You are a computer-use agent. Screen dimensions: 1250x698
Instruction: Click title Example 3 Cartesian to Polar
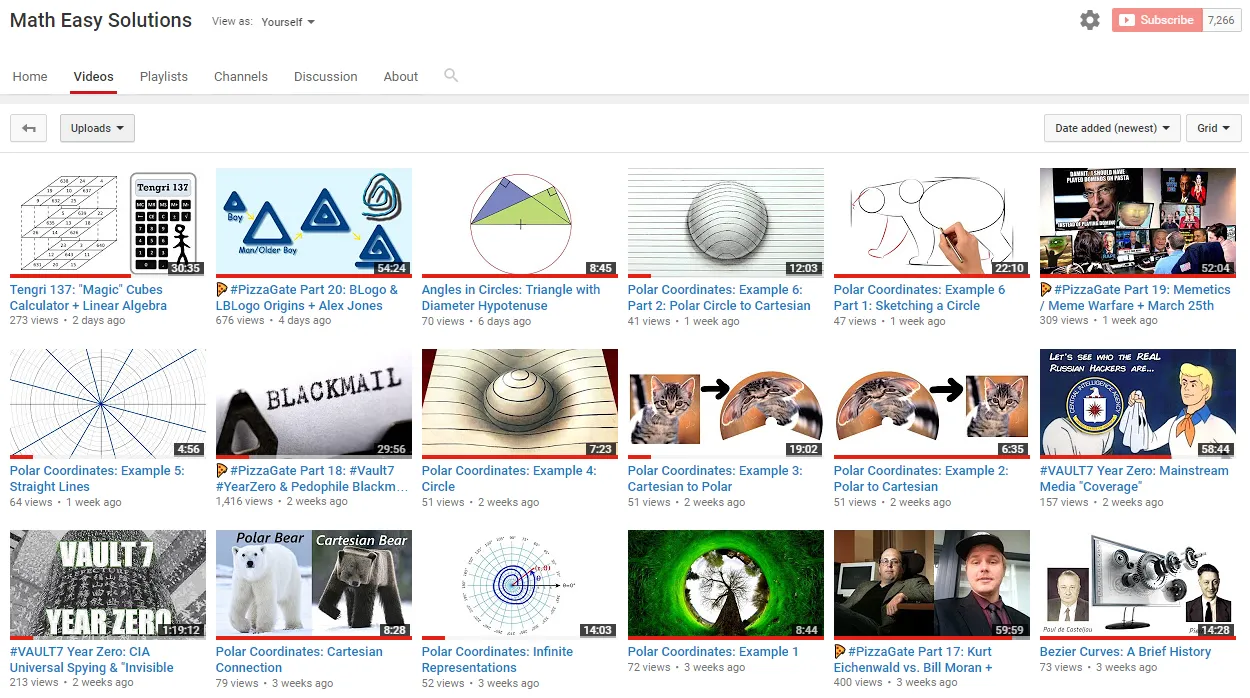point(715,479)
